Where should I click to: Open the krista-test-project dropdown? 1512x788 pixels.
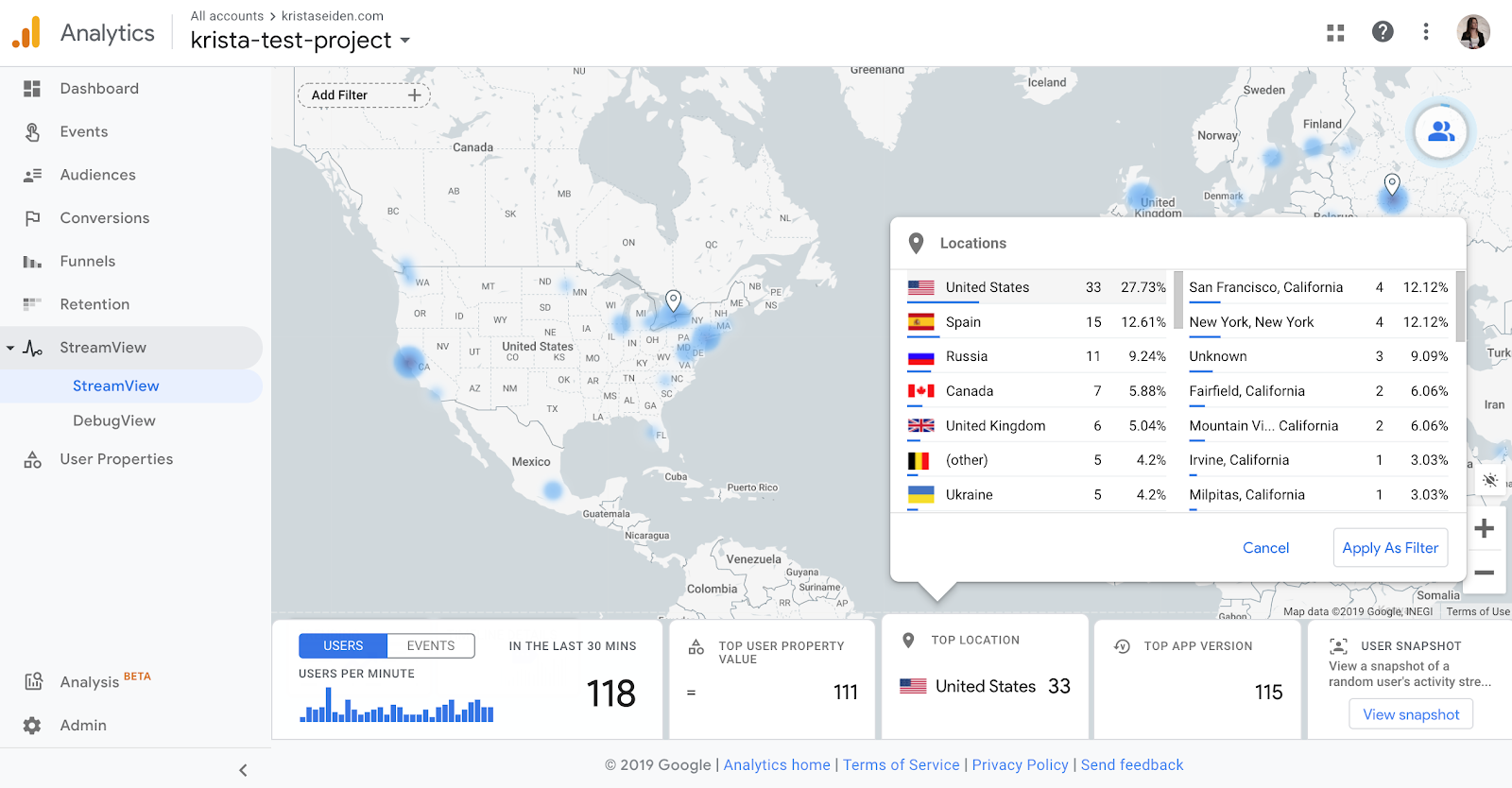tap(405, 41)
